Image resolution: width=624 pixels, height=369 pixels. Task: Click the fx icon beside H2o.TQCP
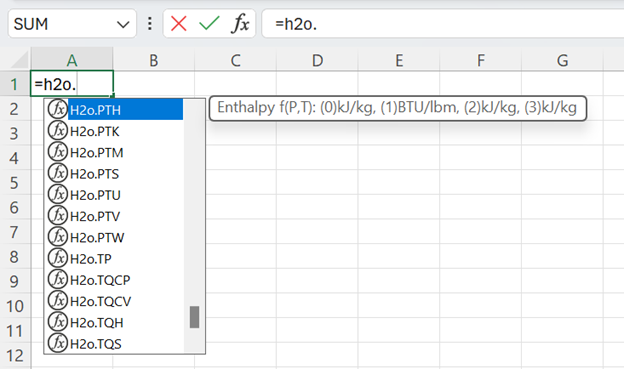[58, 279]
